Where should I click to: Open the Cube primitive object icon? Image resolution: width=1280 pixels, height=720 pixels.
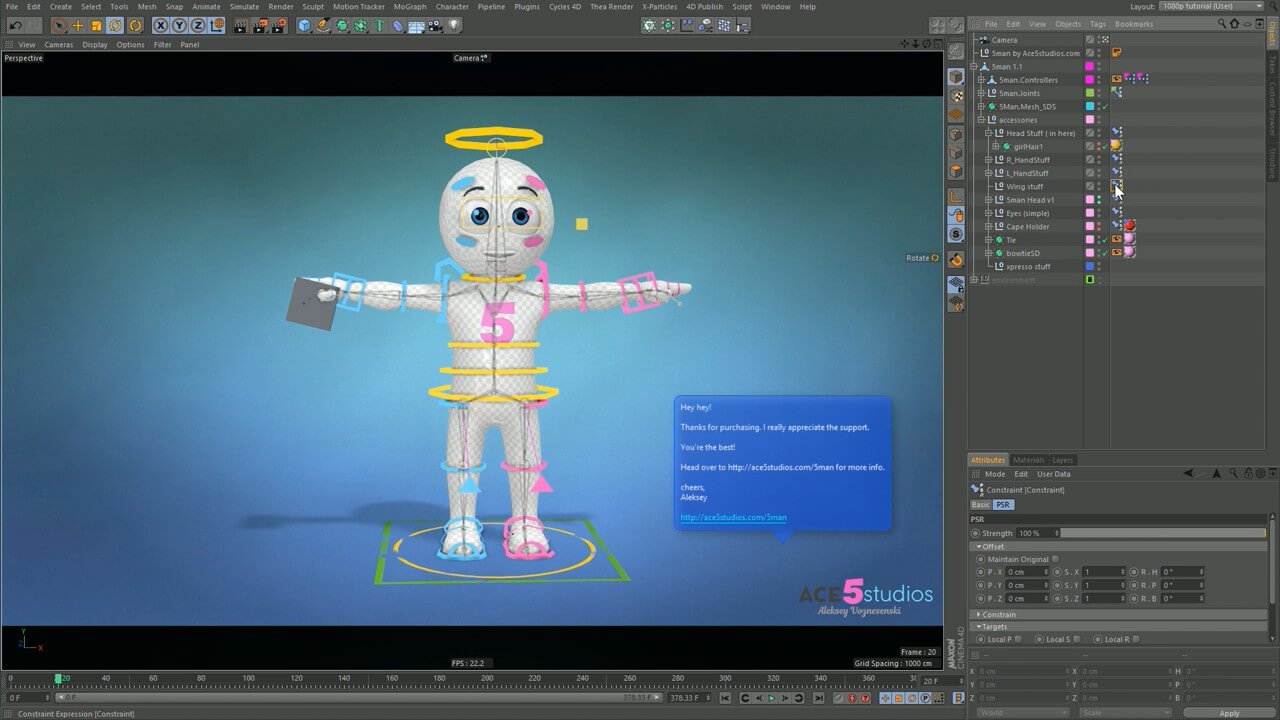[304, 25]
